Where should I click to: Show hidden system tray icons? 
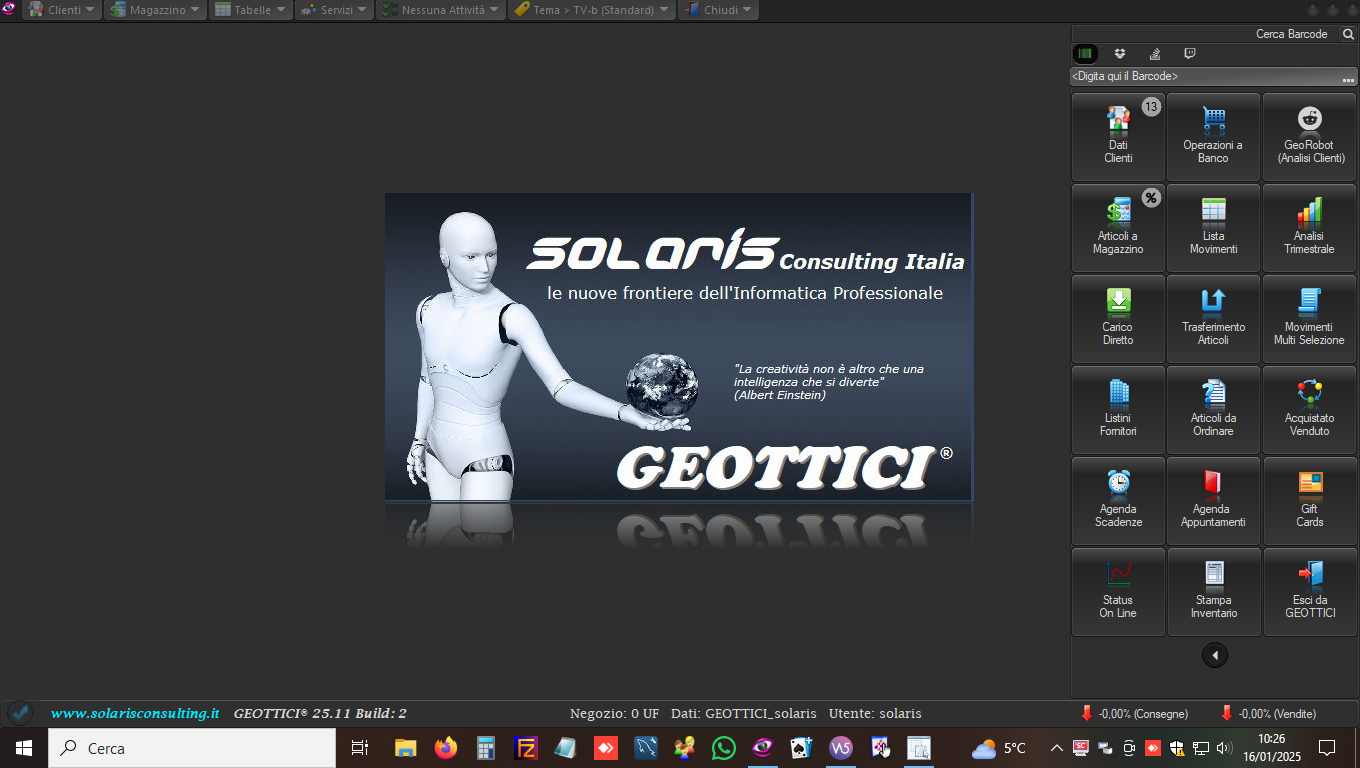[x=1056, y=748]
